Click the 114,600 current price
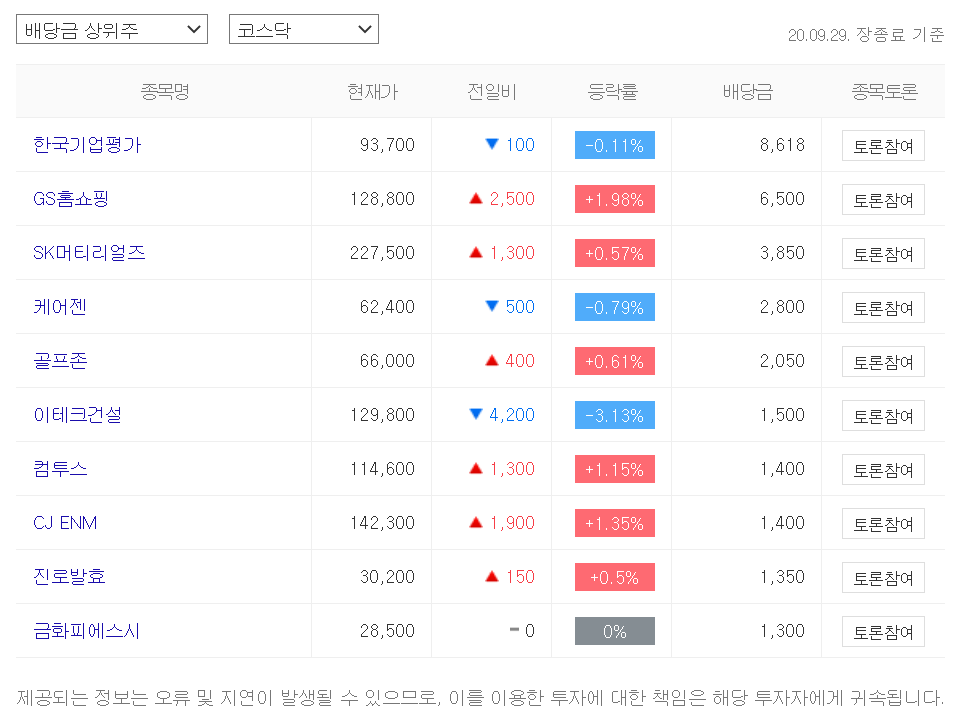Viewport: 962px width, 728px height. [382, 469]
